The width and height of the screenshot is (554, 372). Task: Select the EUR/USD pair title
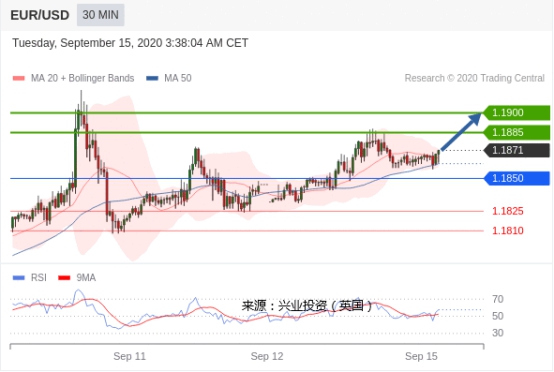pyautogui.click(x=40, y=15)
